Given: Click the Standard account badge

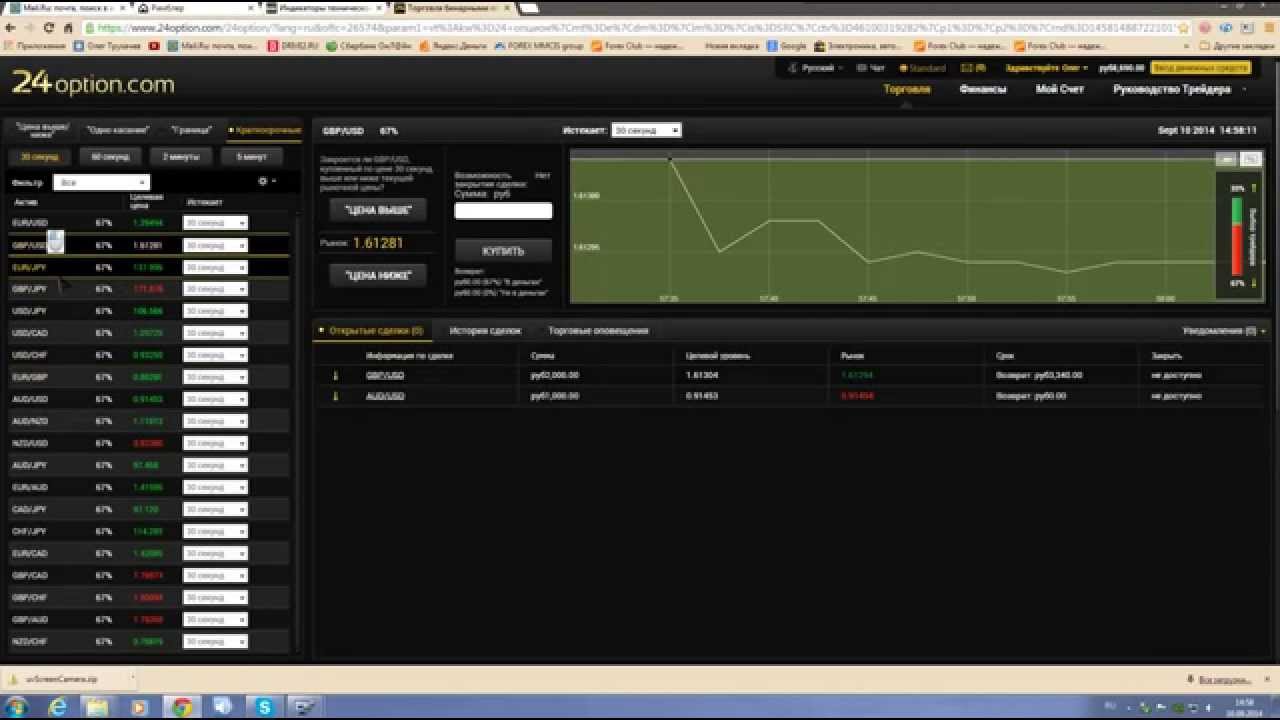Looking at the screenshot, I should 922,68.
